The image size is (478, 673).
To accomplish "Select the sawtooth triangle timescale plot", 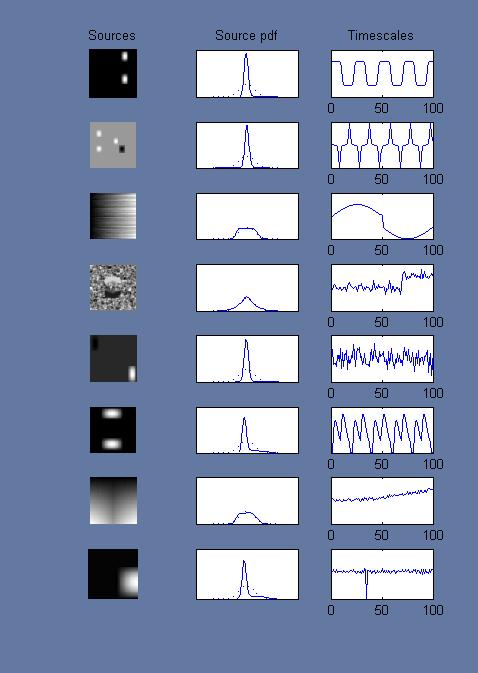I will point(382,430).
